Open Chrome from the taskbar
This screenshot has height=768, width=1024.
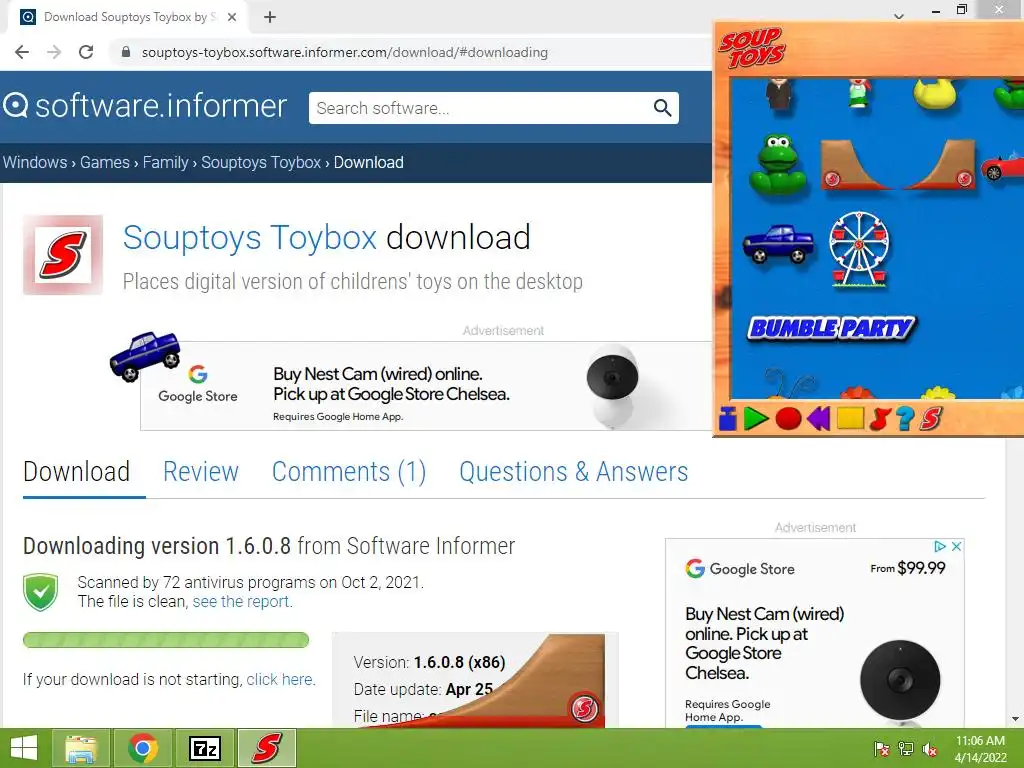[x=143, y=748]
